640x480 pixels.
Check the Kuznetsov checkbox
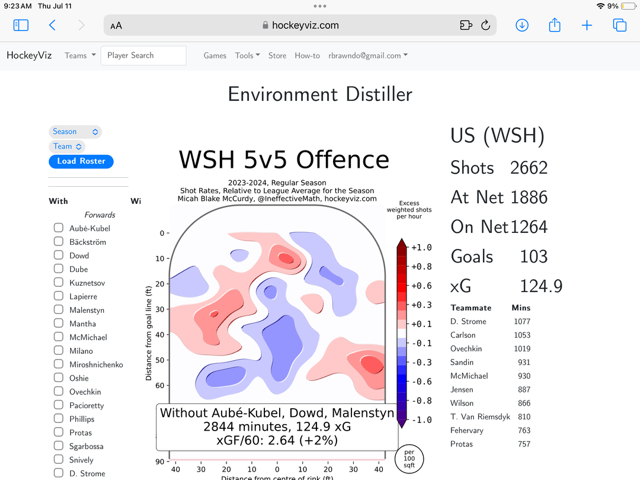(x=58, y=282)
